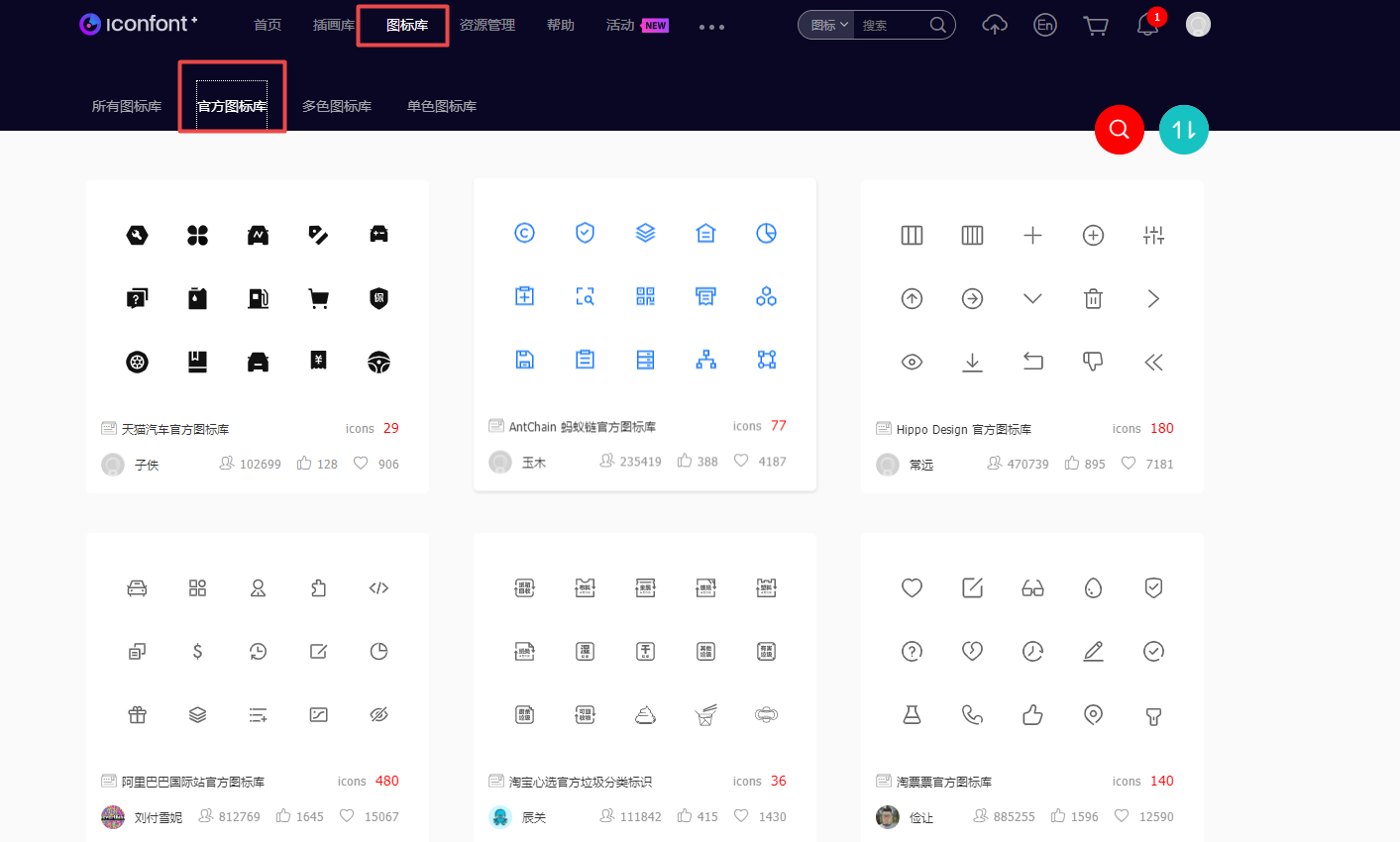Image resolution: width=1400 pixels, height=842 pixels.
Task: Open the shopping cart icon
Action: pyautogui.click(x=1096, y=26)
